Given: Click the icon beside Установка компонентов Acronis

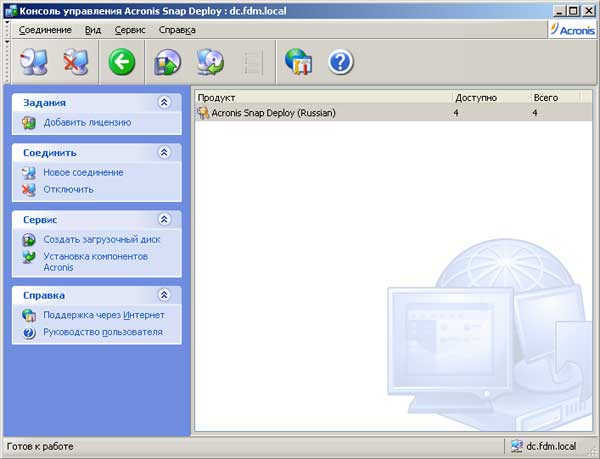Looking at the screenshot, I should pos(29,257).
